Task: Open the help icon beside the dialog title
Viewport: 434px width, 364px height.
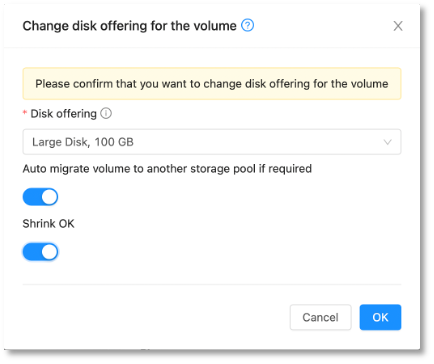Action: coord(247,25)
